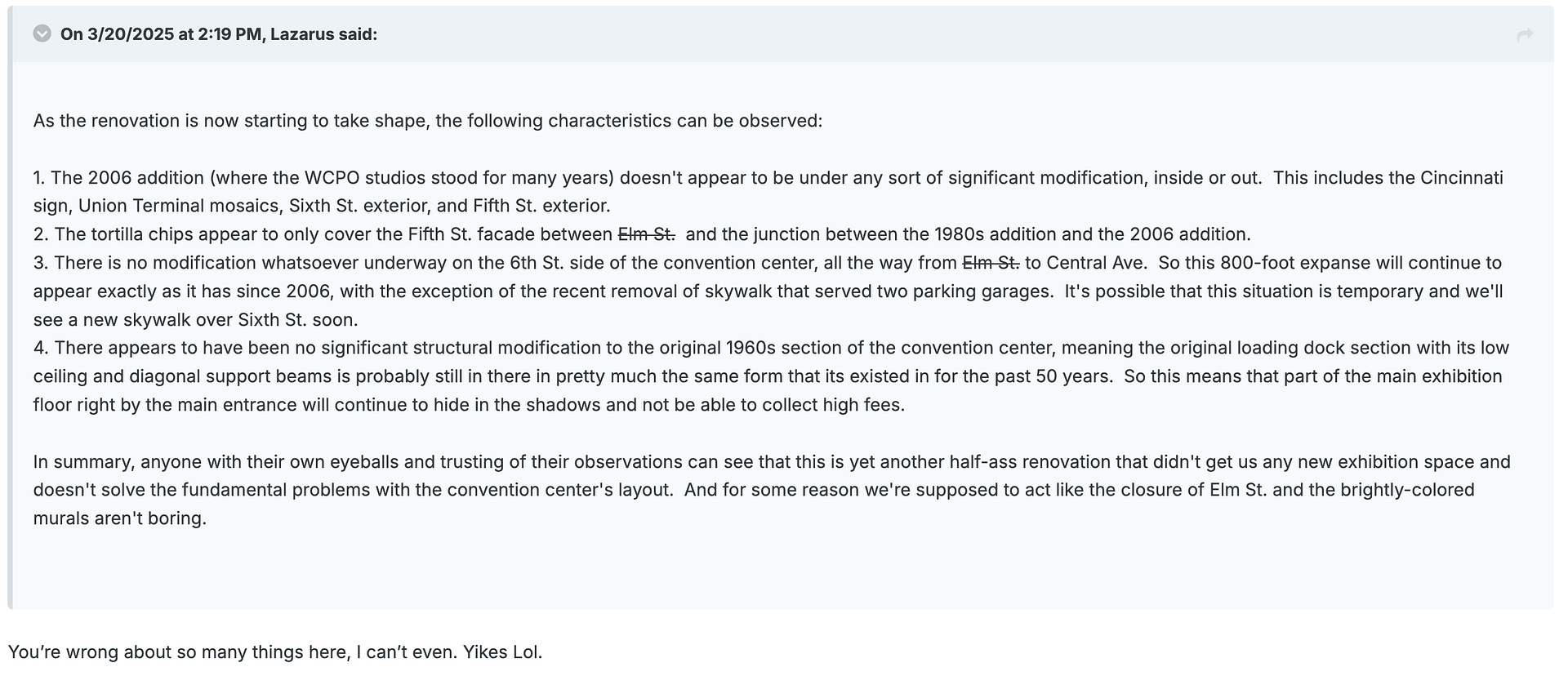Click the go-to-post arrow icon in quote header
The height and width of the screenshot is (676, 1568).
pos(1524,34)
